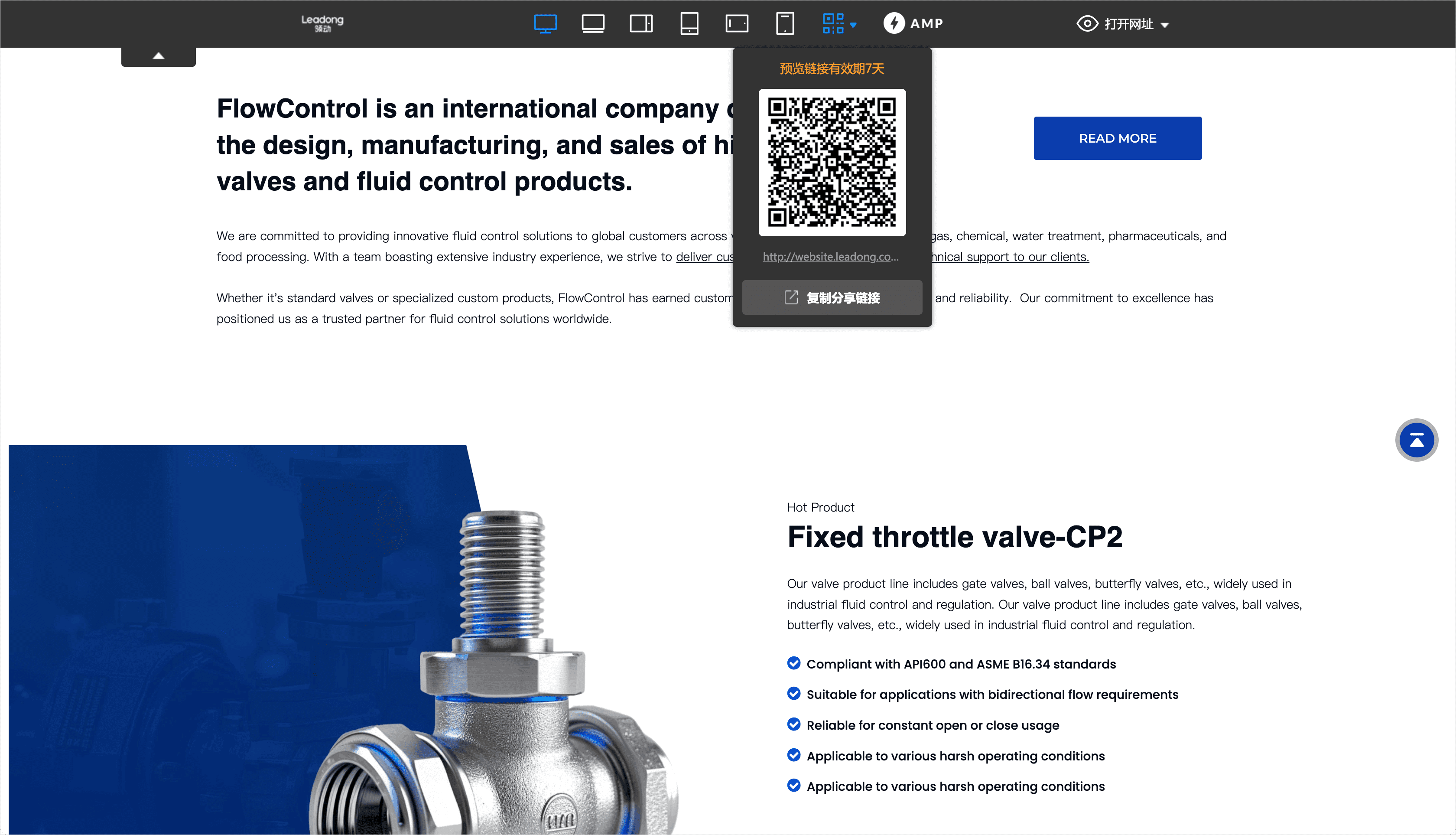The height and width of the screenshot is (835, 1456).
Task: Click the Fixed throttle valve-CP2 heading
Action: click(x=955, y=537)
